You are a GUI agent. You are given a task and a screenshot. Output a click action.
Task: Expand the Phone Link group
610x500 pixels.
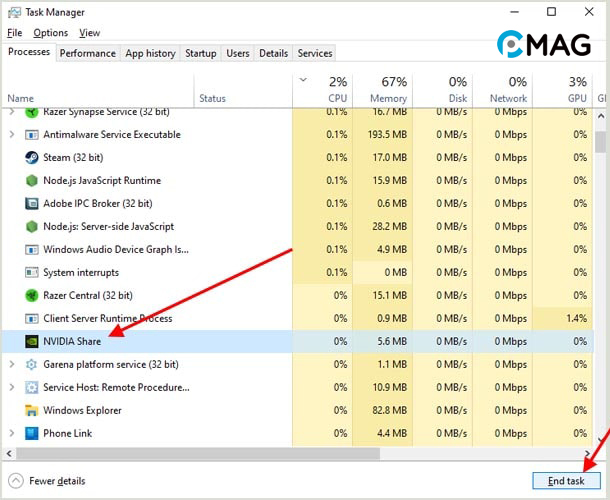click(12, 433)
